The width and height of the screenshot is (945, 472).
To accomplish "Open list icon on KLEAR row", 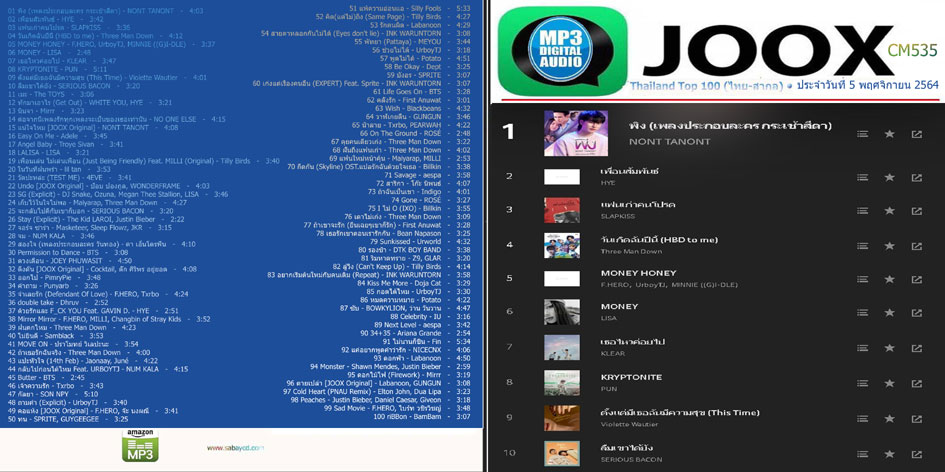I will (x=862, y=348).
